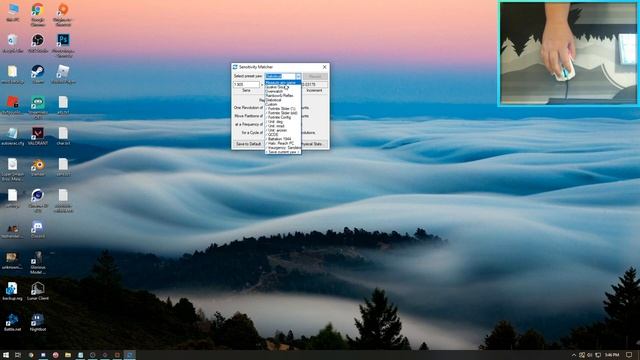Choose 'Quake/Source' from the preset yaw list

283,87
